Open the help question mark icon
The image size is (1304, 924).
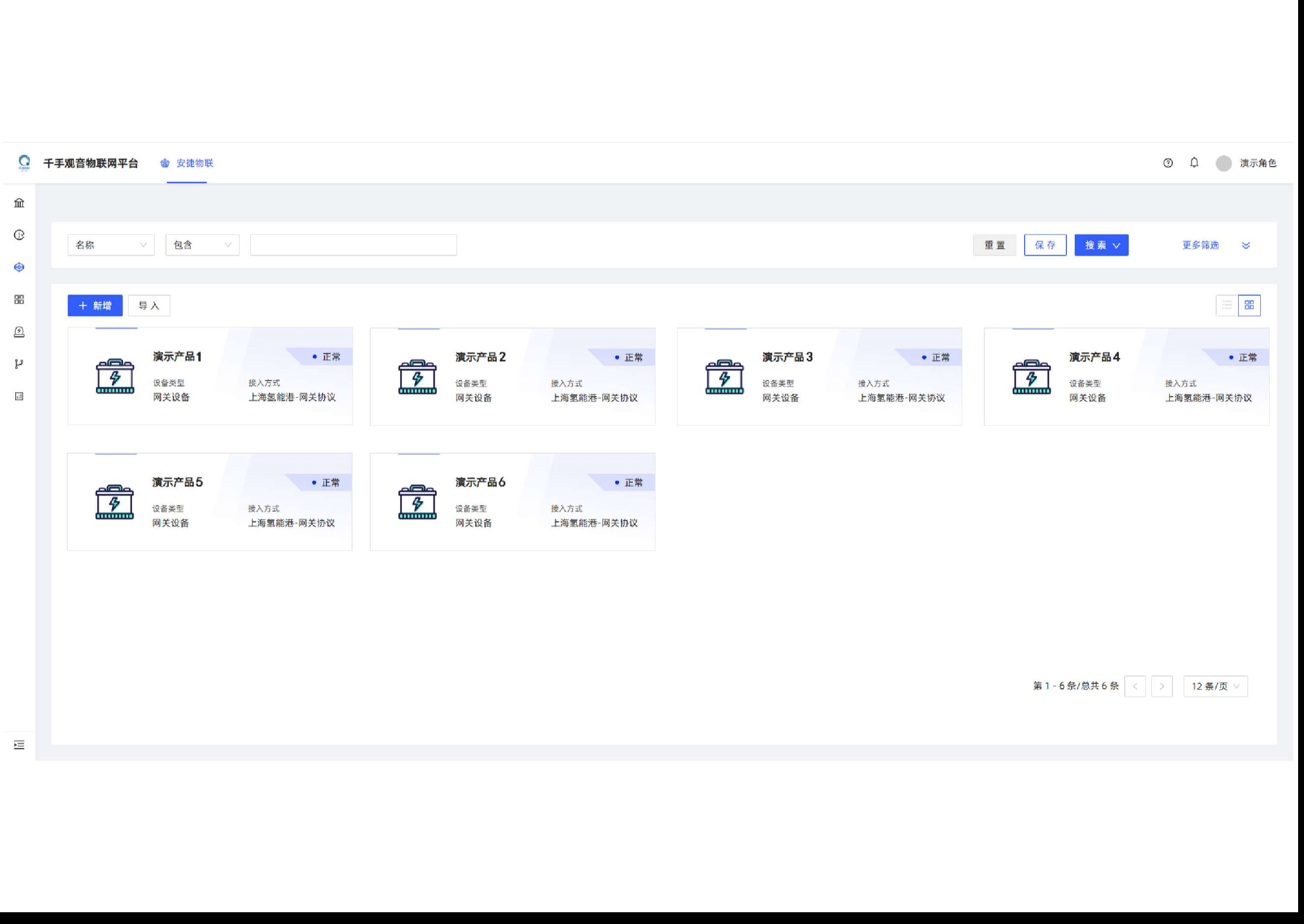[1168, 163]
